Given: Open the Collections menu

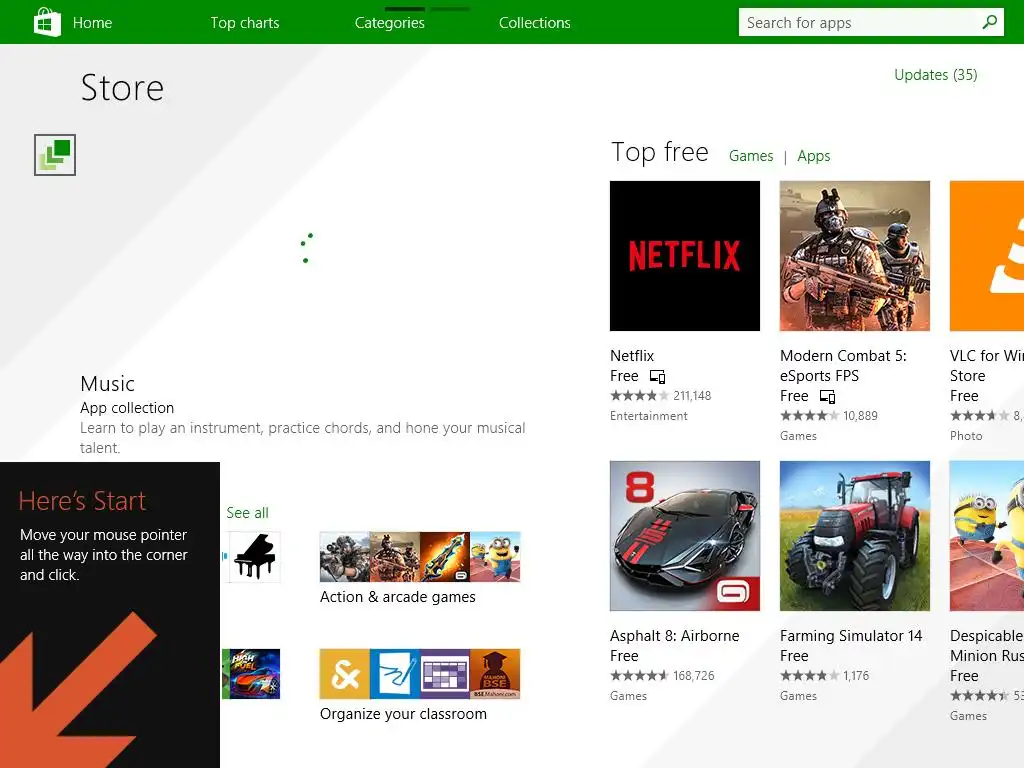Looking at the screenshot, I should click(x=535, y=23).
